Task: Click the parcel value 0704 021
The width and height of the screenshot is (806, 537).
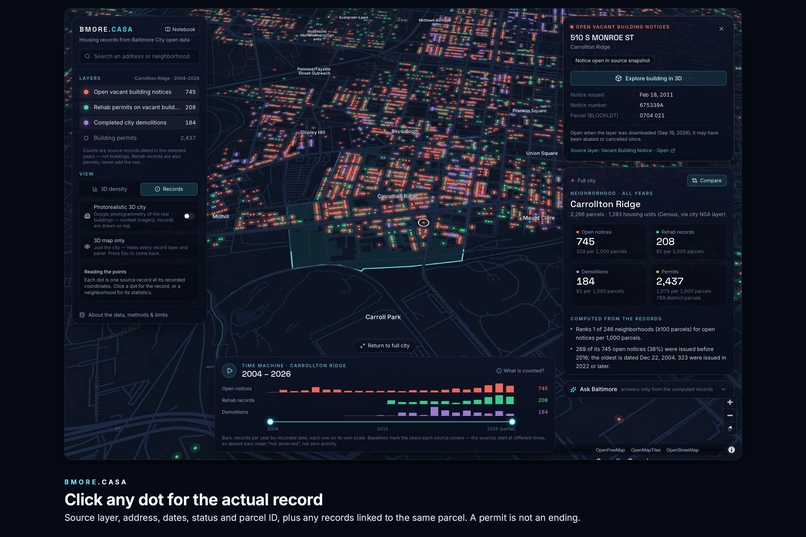Action: [652, 116]
